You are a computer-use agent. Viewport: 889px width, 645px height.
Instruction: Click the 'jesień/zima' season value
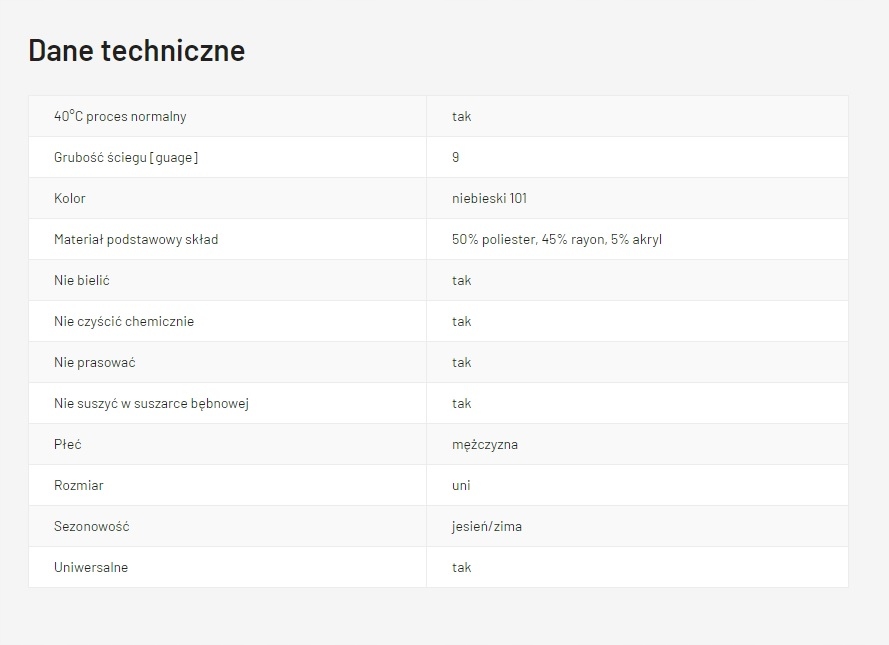486,526
